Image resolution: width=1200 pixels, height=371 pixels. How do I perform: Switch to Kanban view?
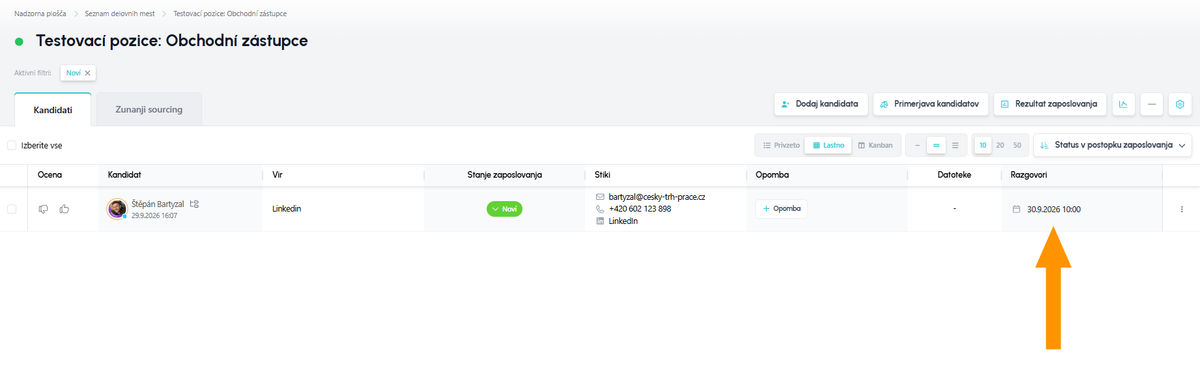pyautogui.click(x=876, y=145)
